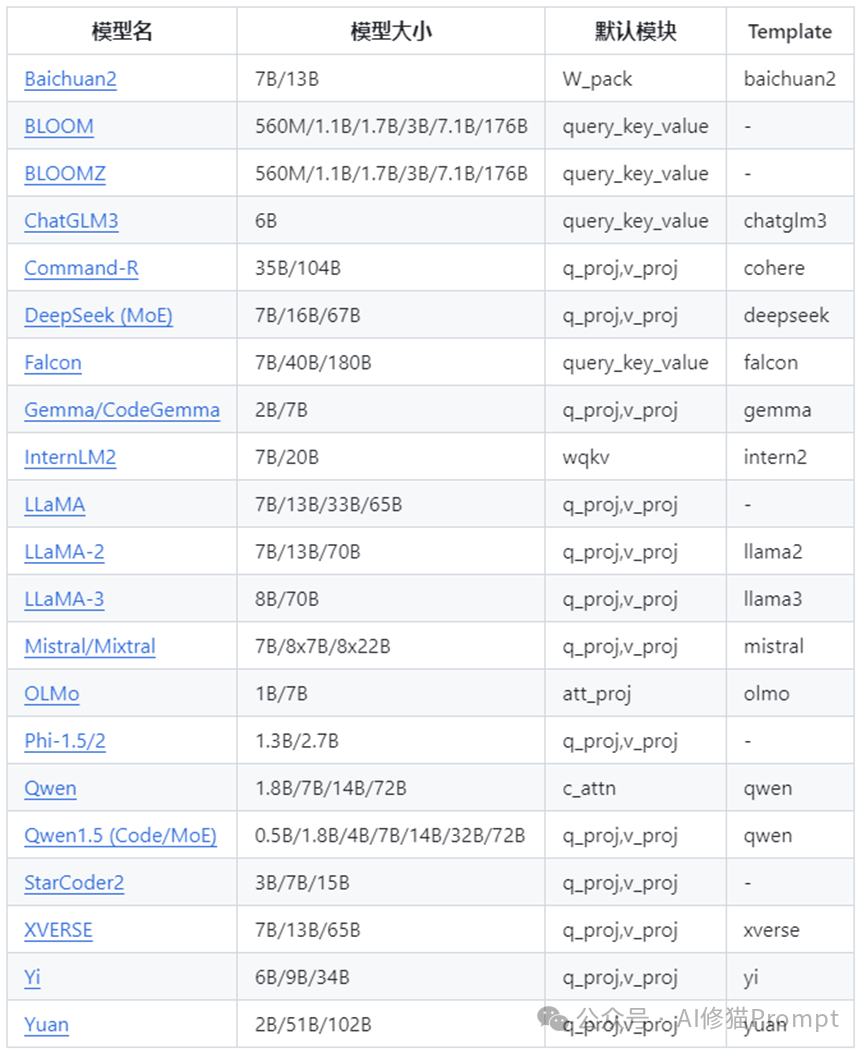Open the Command-R model link
865x1053 pixels.
(x=81, y=268)
